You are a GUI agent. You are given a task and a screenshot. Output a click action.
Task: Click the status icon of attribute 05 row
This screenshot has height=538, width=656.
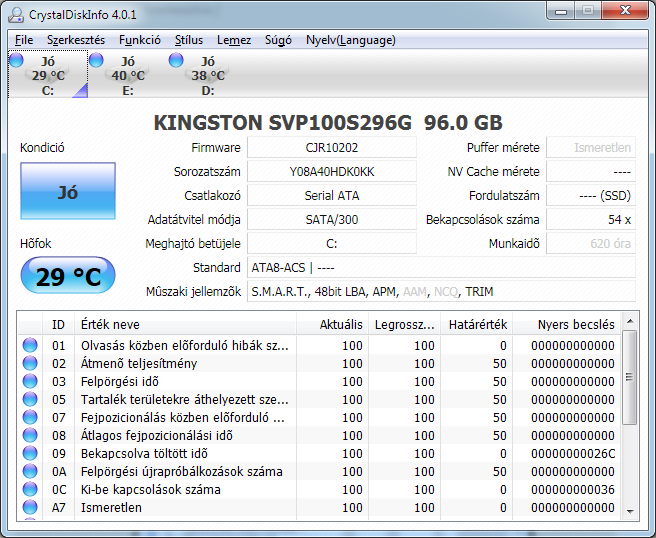30,400
